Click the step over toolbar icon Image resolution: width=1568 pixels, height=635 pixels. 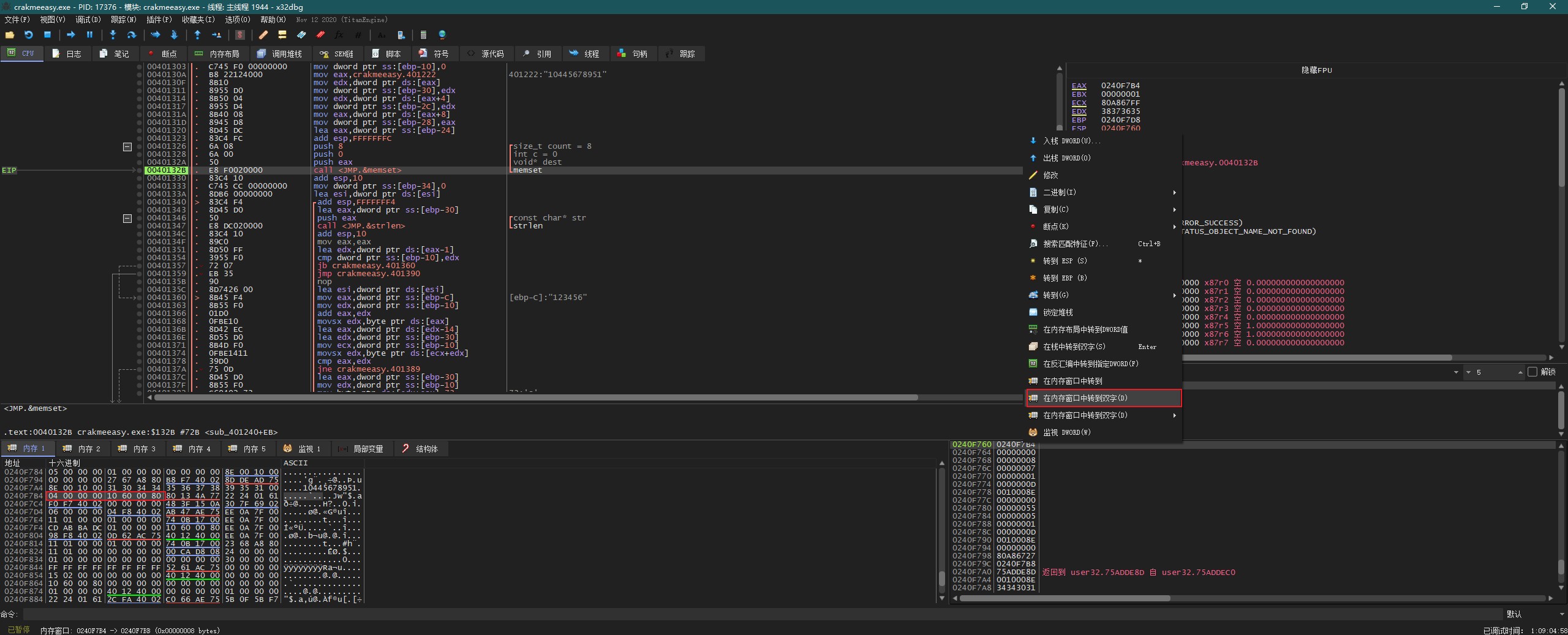point(131,35)
